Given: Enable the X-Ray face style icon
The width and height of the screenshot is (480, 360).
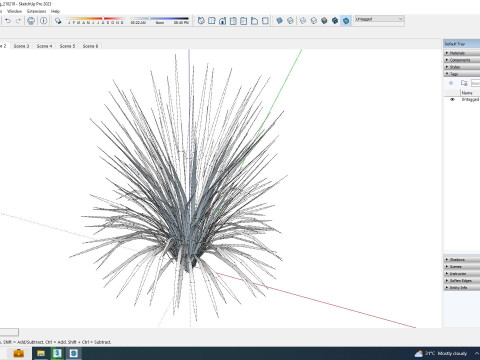Looking at the screenshot, I should point(280,21).
